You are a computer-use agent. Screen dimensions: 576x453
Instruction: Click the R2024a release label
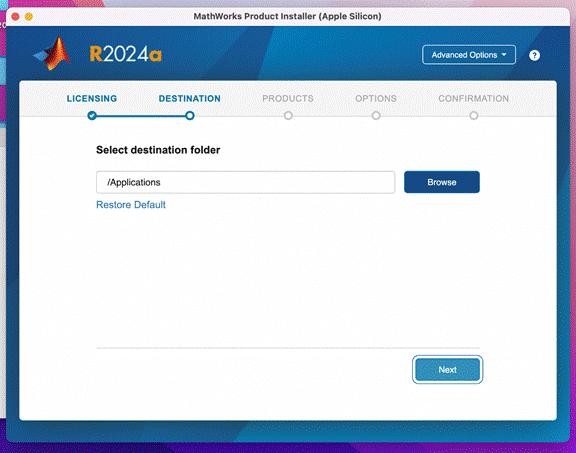pos(126,54)
